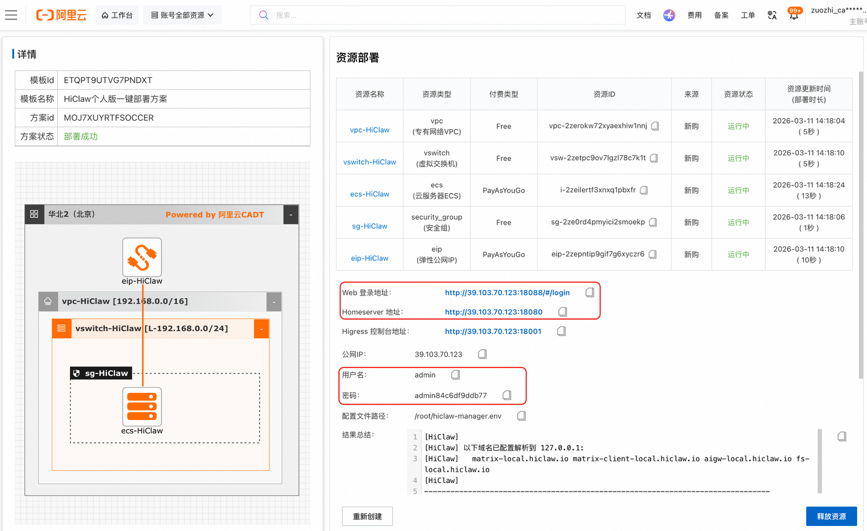Copy the i-2zeilertf3xnxq1pbxfr ECS ID
The height and width of the screenshot is (531, 867).
pos(644,190)
